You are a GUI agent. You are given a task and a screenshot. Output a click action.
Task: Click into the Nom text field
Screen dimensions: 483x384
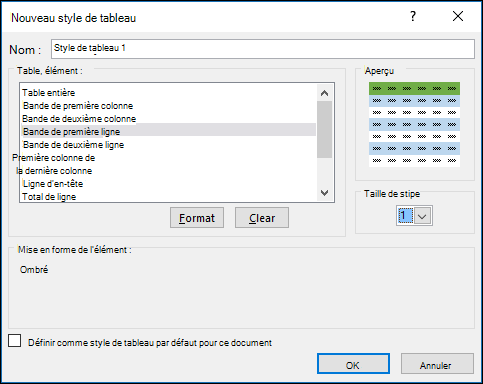263,49
